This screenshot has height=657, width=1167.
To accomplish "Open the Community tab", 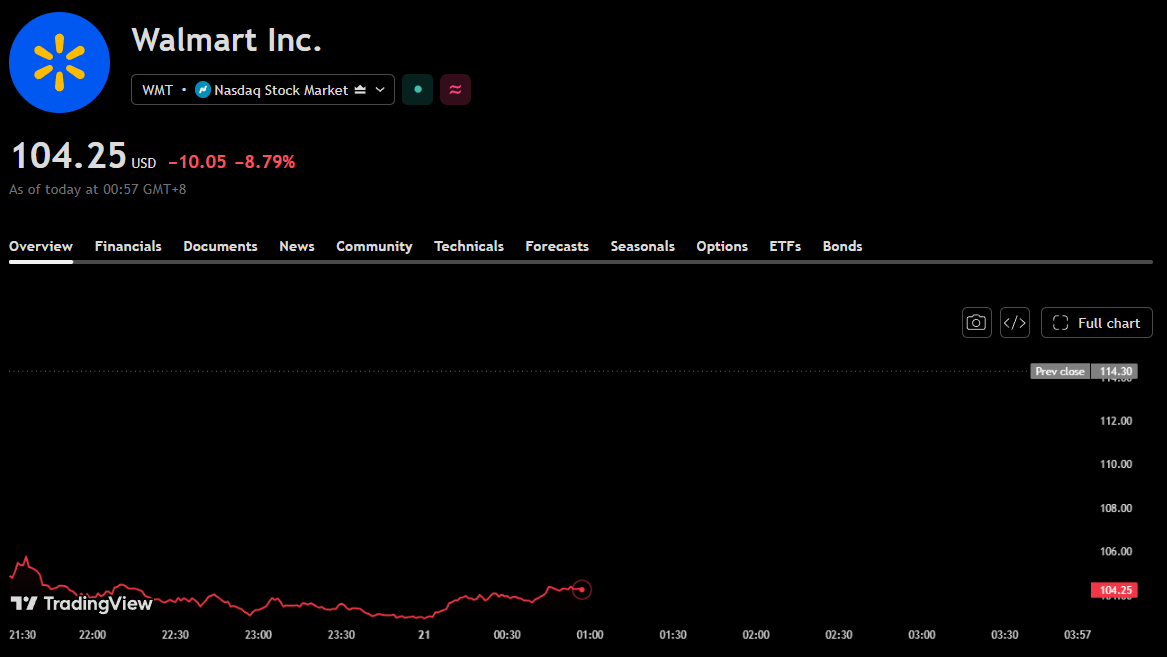I will click(374, 246).
